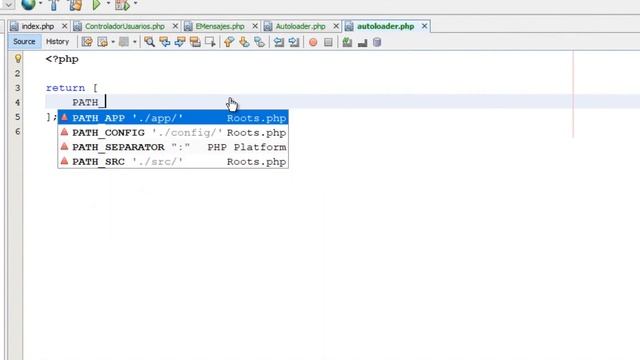Image resolution: width=640 pixels, height=360 pixels.
Task: Click the Comment code icon
Action: tap(347, 42)
